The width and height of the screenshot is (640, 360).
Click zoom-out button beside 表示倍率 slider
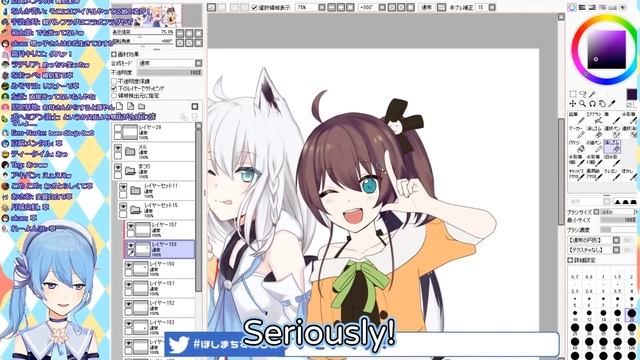(x=180, y=33)
